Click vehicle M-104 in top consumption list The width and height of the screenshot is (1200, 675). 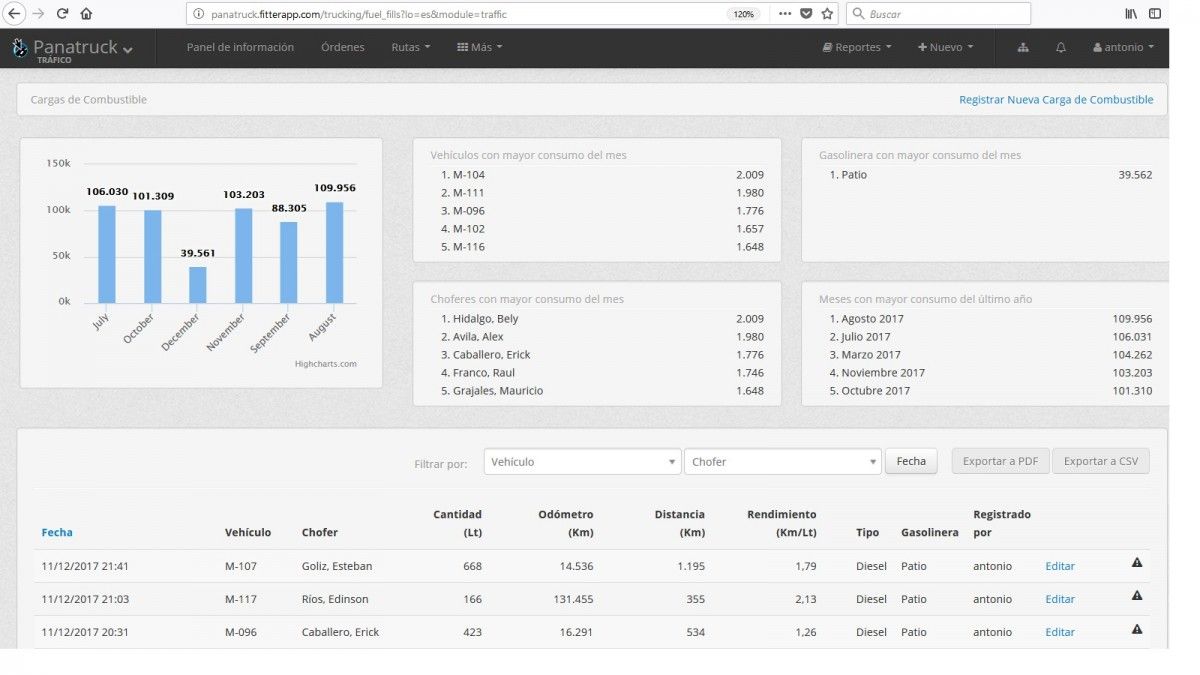(x=468, y=175)
